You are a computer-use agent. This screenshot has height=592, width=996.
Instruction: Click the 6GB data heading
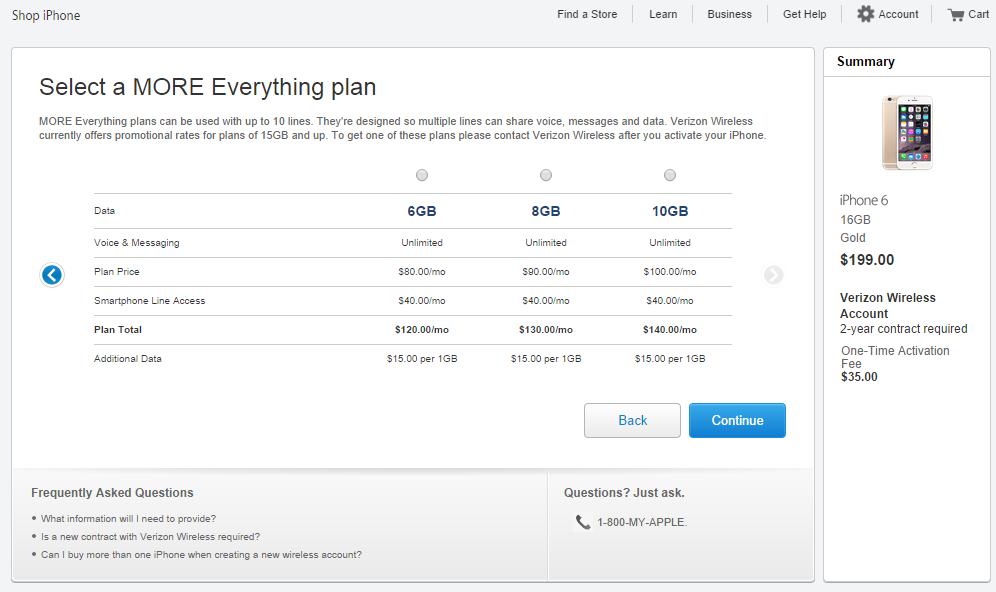tap(422, 211)
